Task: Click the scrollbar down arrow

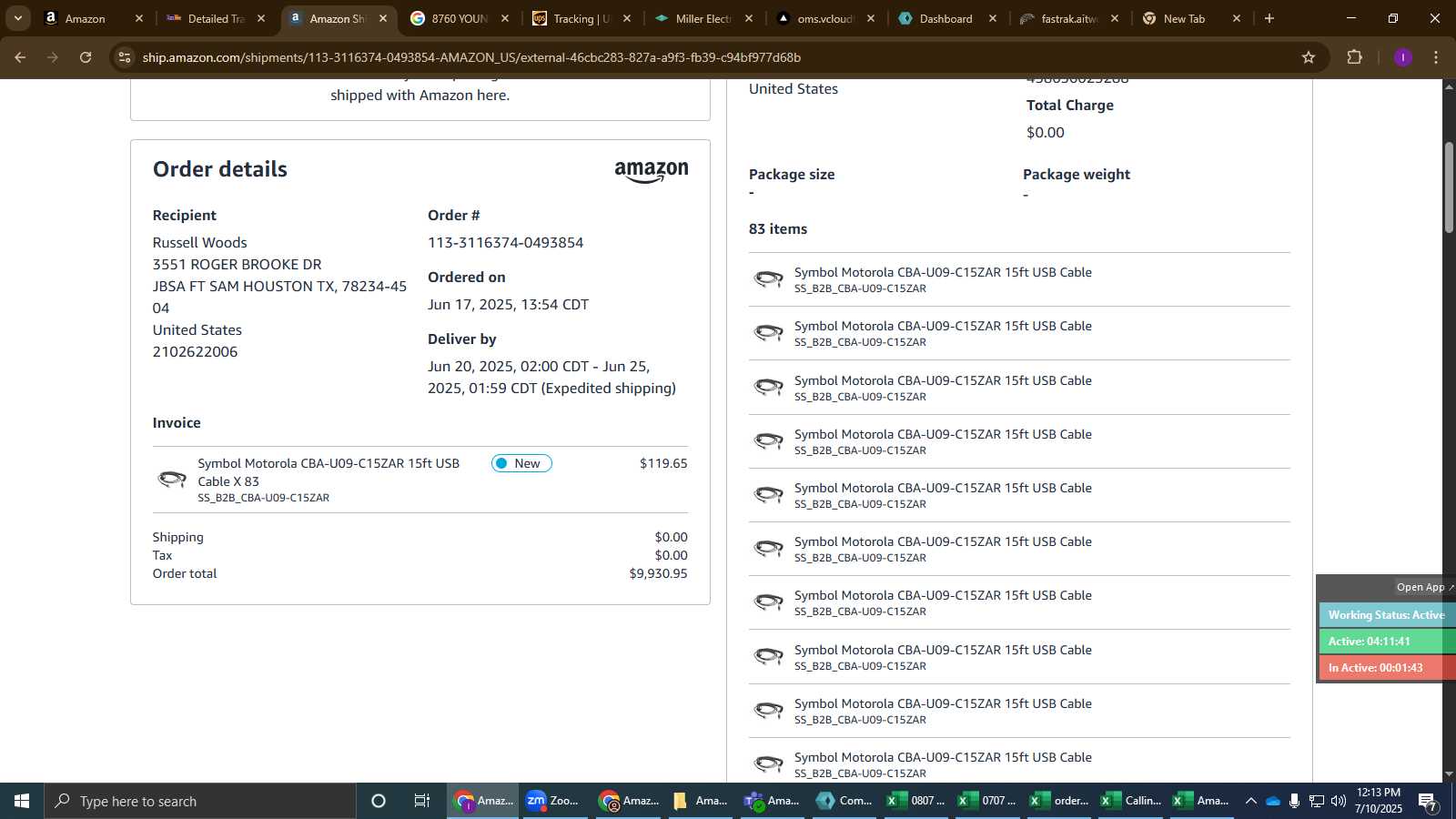Action: point(1449,774)
